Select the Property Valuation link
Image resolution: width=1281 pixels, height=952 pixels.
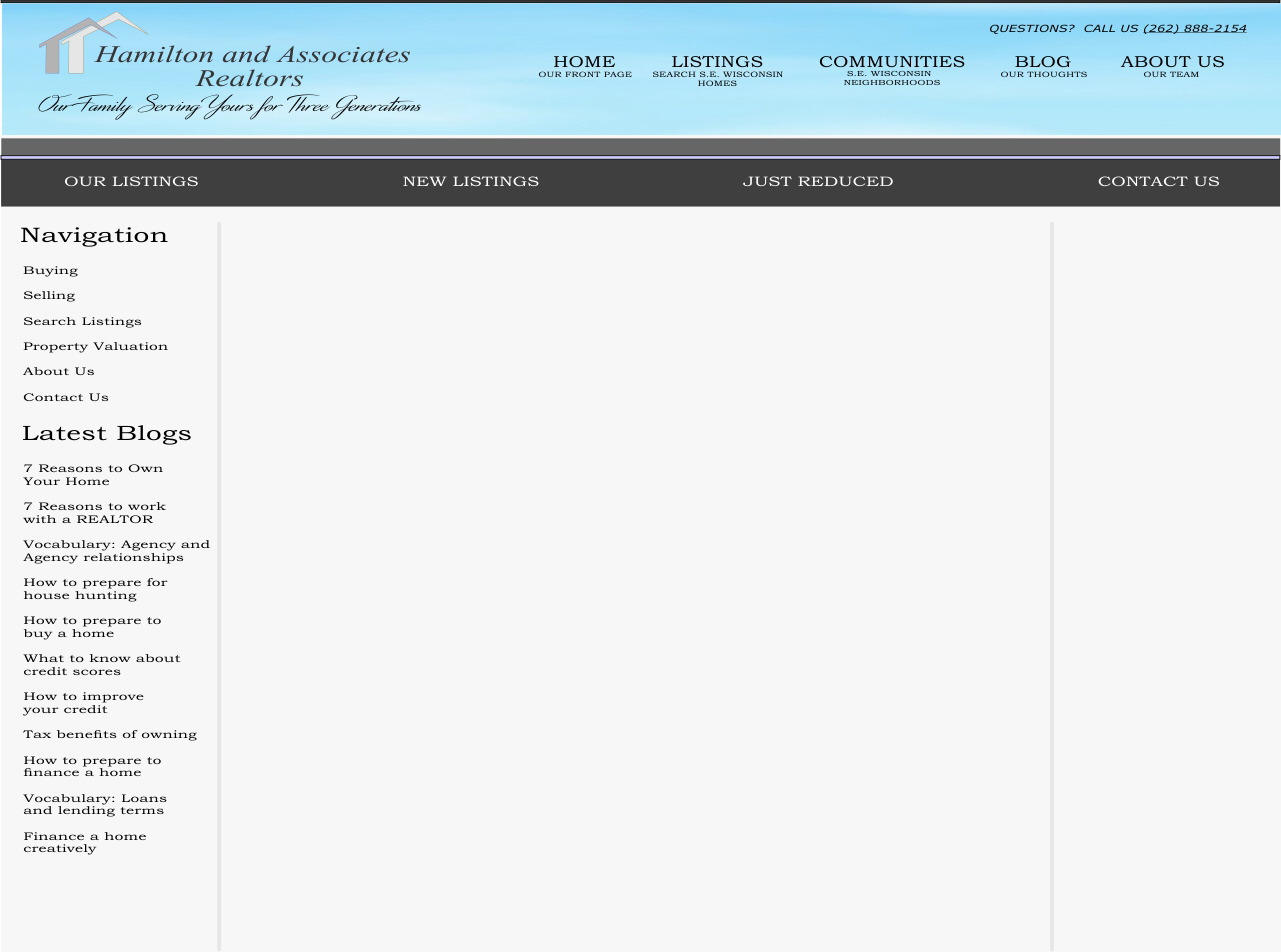95,346
